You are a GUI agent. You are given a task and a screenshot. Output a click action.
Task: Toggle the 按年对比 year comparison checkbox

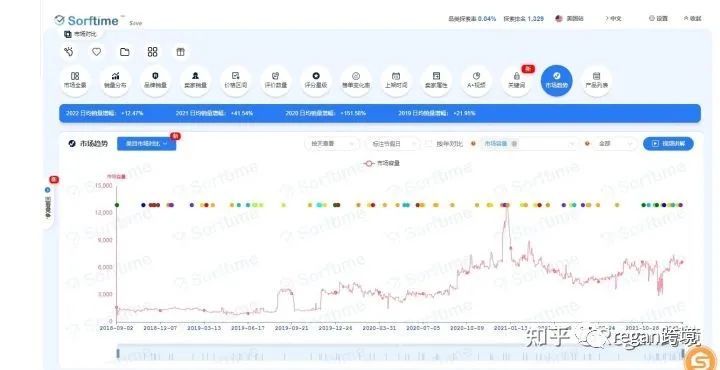(428, 144)
